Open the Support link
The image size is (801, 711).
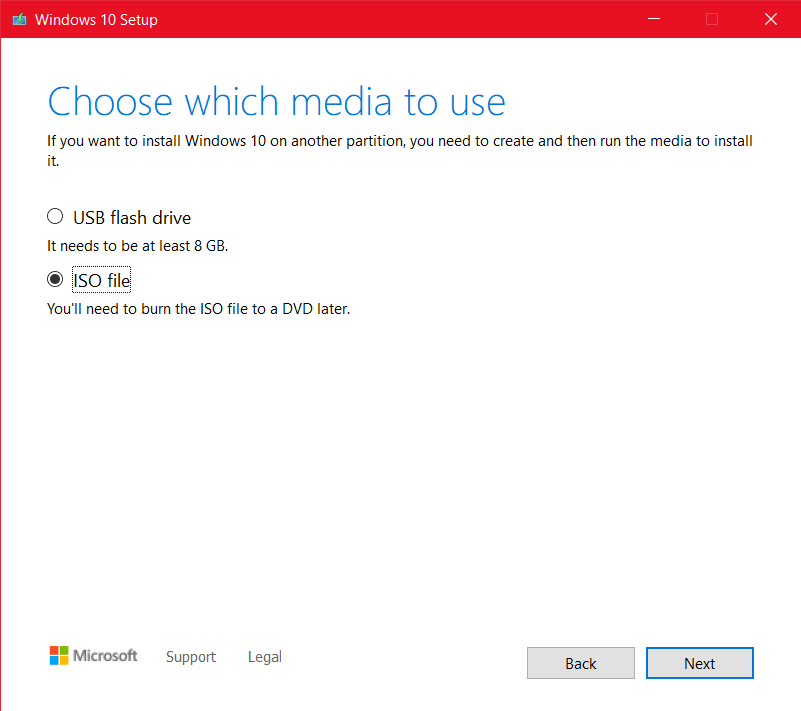[x=191, y=656]
